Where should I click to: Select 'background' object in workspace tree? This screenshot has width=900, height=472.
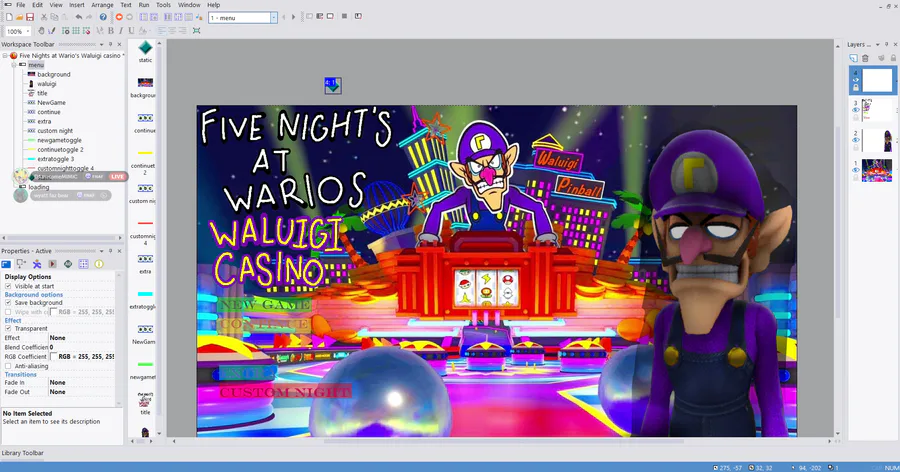pyautogui.click(x=54, y=75)
